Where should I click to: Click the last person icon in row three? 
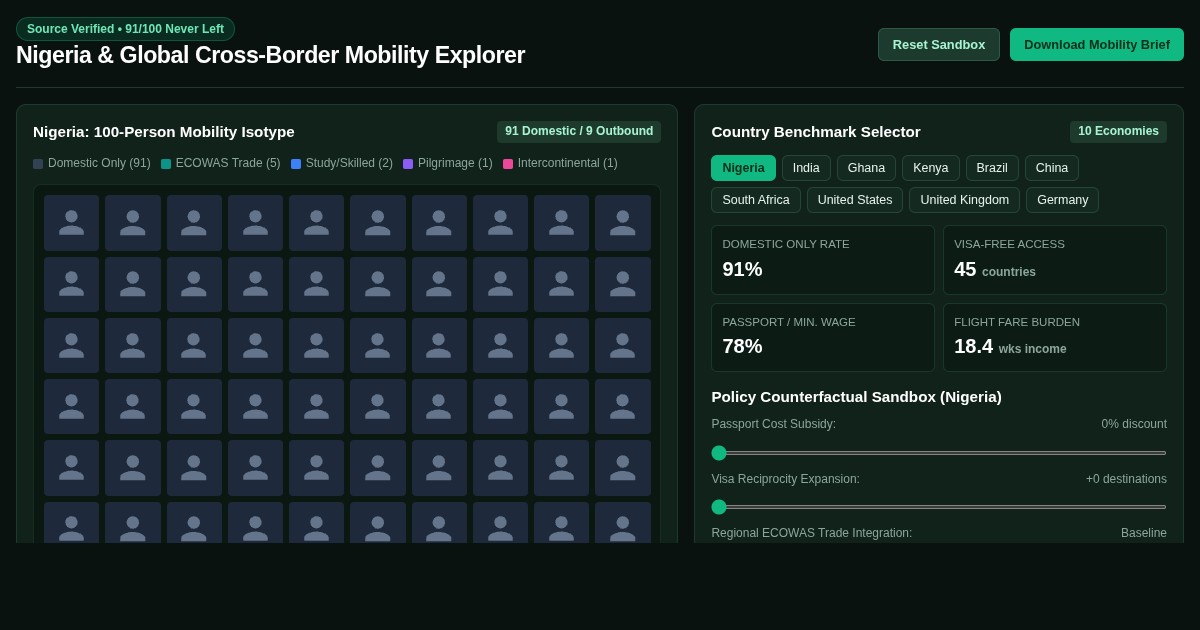click(x=623, y=346)
